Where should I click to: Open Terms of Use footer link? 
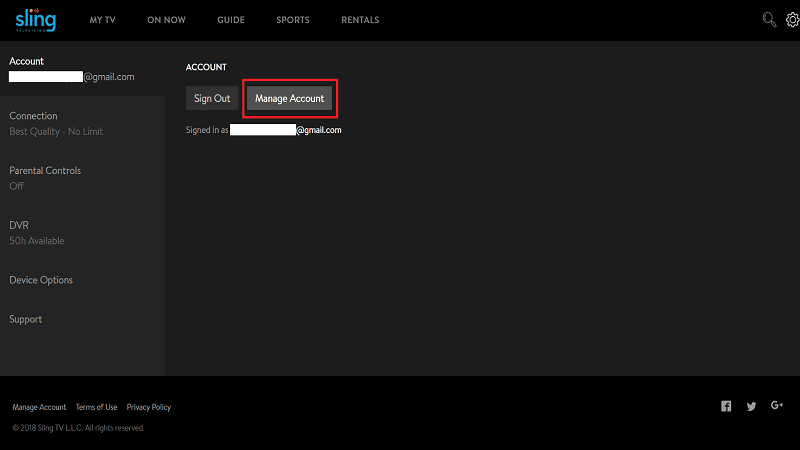pos(96,407)
